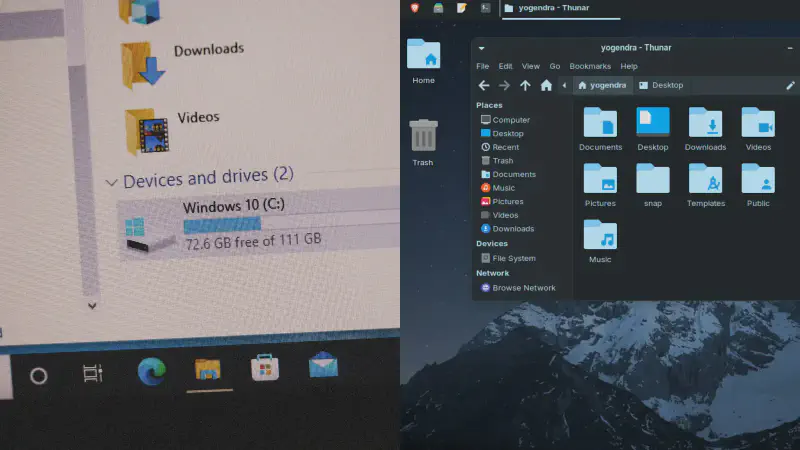800x450 pixels.
Task: Open the File menu in Thunar
Action: click(x=483, y=66)
